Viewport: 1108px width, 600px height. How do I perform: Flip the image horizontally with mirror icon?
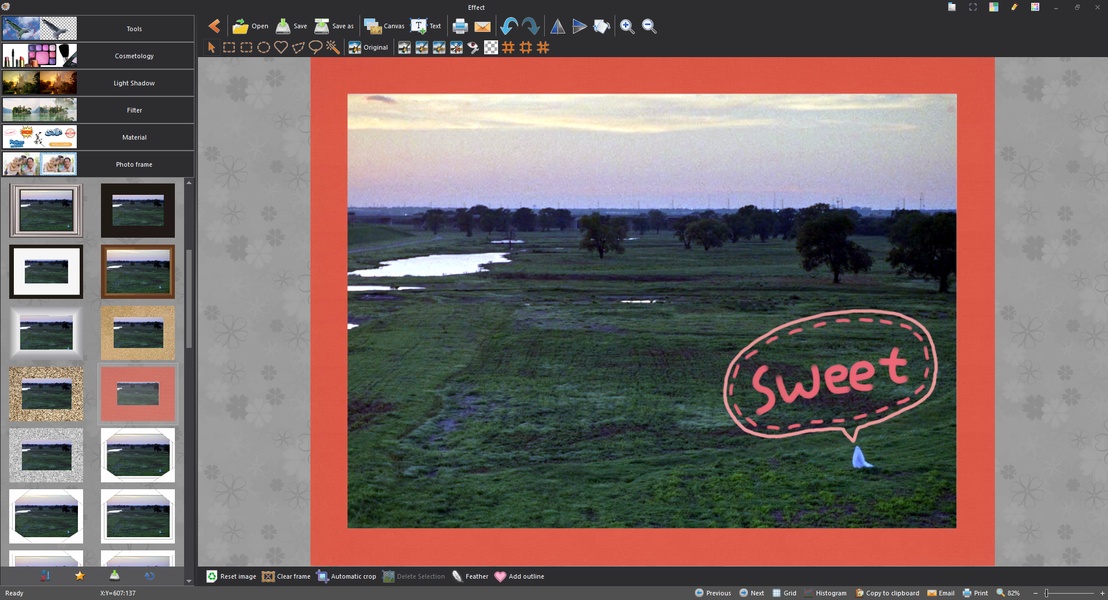(x=557, y=26)
